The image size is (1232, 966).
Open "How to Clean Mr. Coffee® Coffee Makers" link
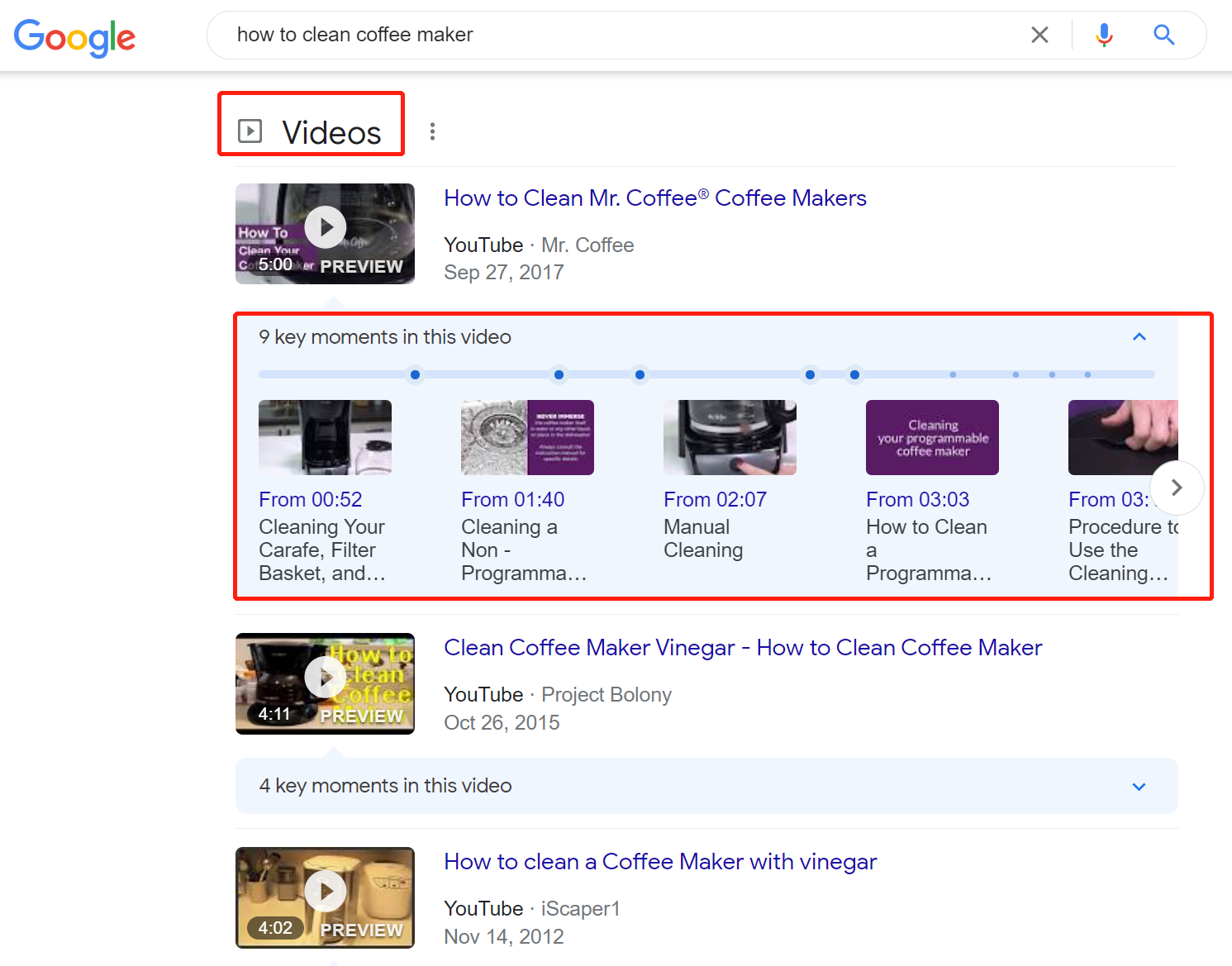tap(655, 198)
